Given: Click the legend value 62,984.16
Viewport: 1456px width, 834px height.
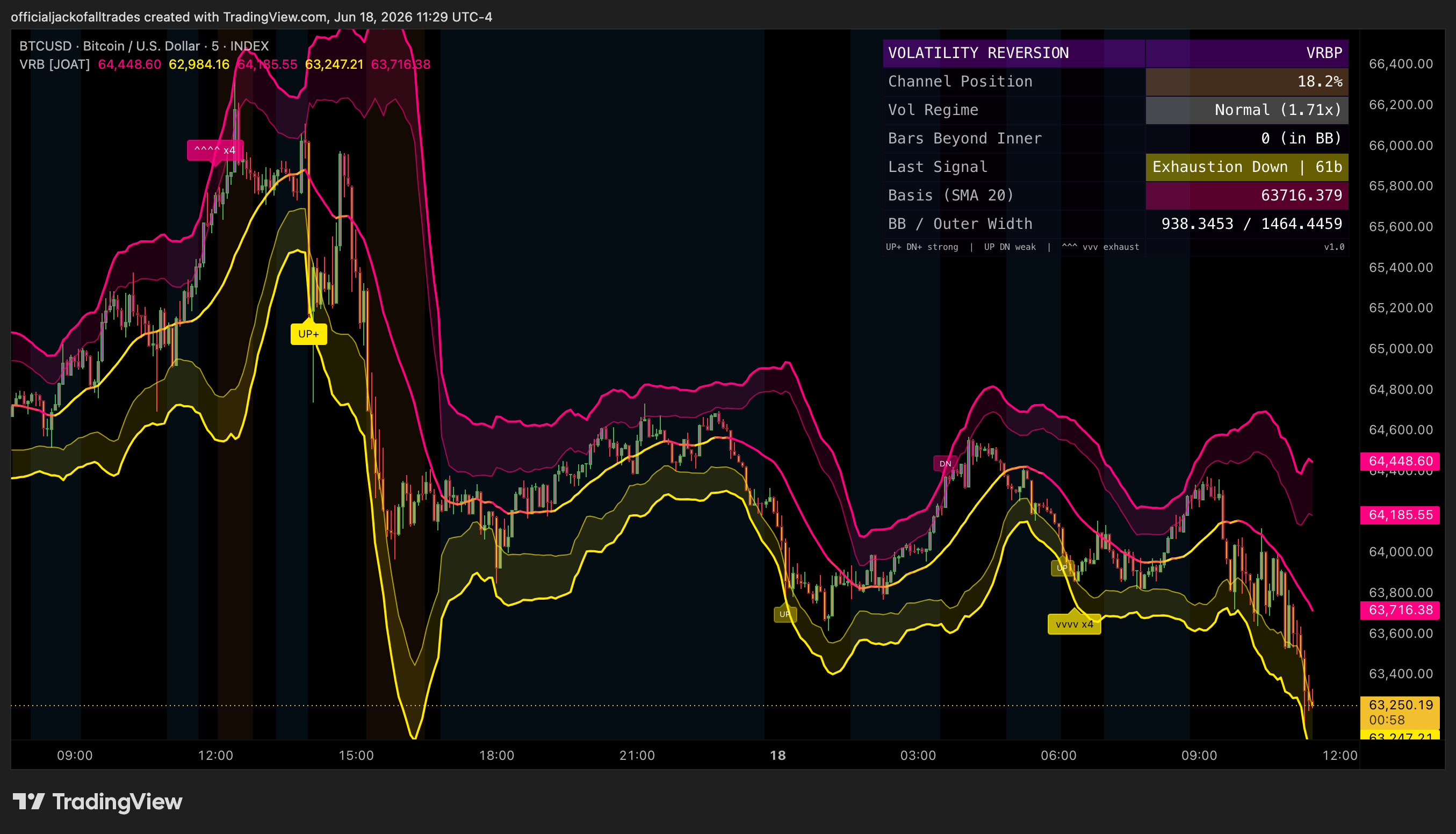Looking at the screenshot, I should 199,64.
